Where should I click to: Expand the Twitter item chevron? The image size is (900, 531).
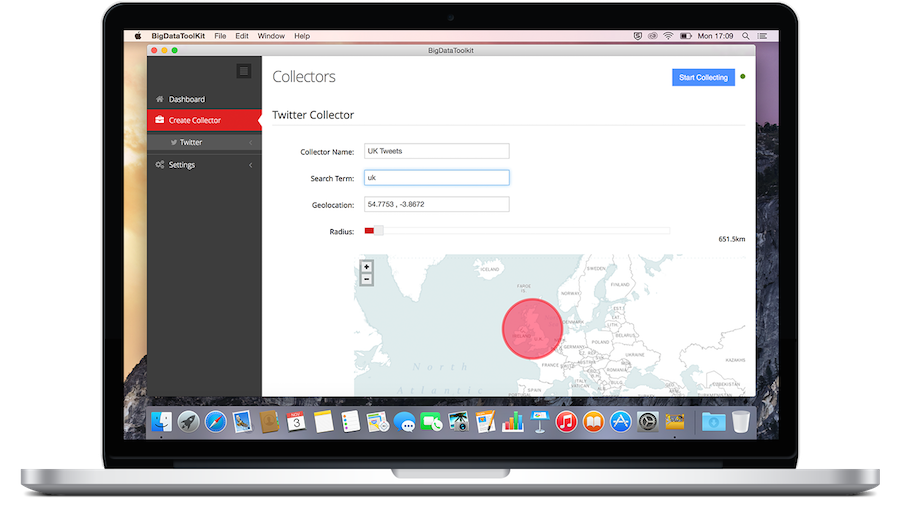[250, 142]
